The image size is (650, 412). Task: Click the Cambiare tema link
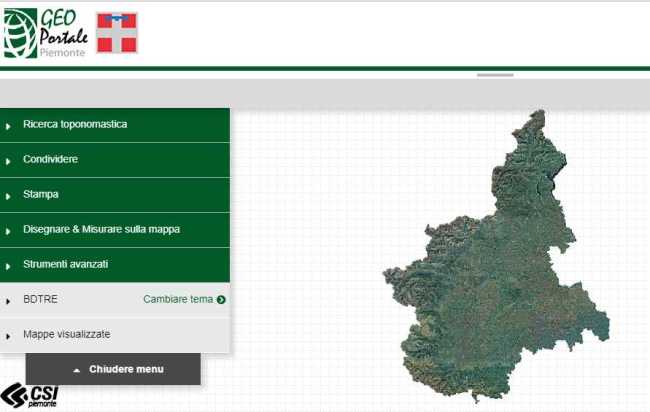[x=178, y=299]
